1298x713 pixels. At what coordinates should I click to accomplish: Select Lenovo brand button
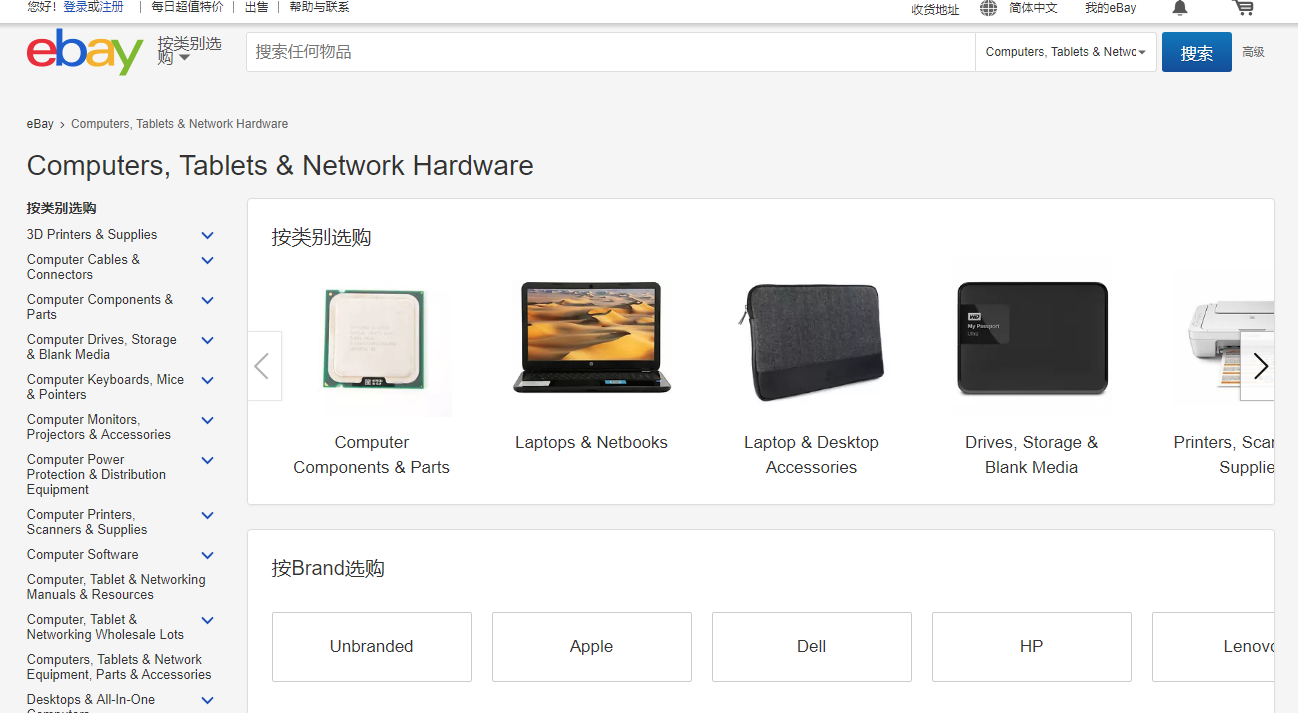pos(1213,647)
